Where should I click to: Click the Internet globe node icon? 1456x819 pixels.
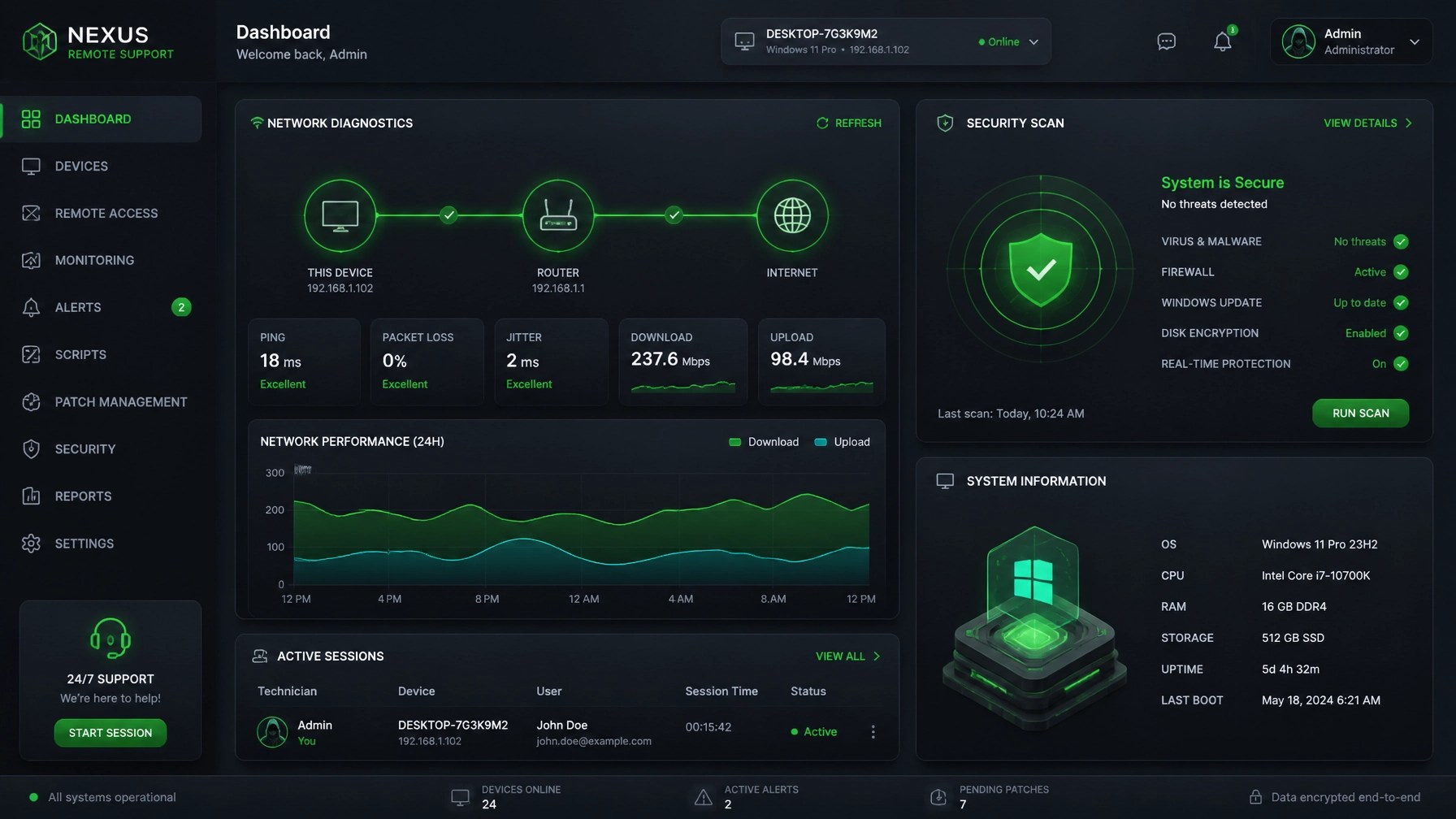(x=792, y=215)
